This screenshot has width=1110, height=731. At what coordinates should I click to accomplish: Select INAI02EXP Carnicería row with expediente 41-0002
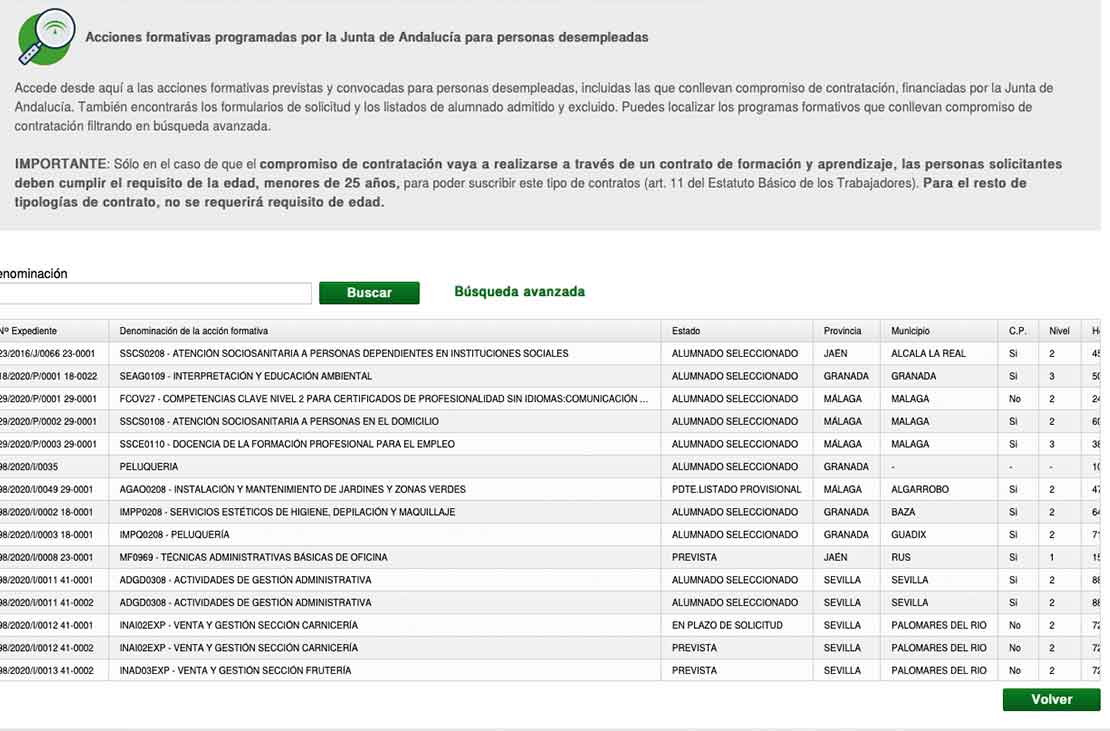click(x=550, y=647)
